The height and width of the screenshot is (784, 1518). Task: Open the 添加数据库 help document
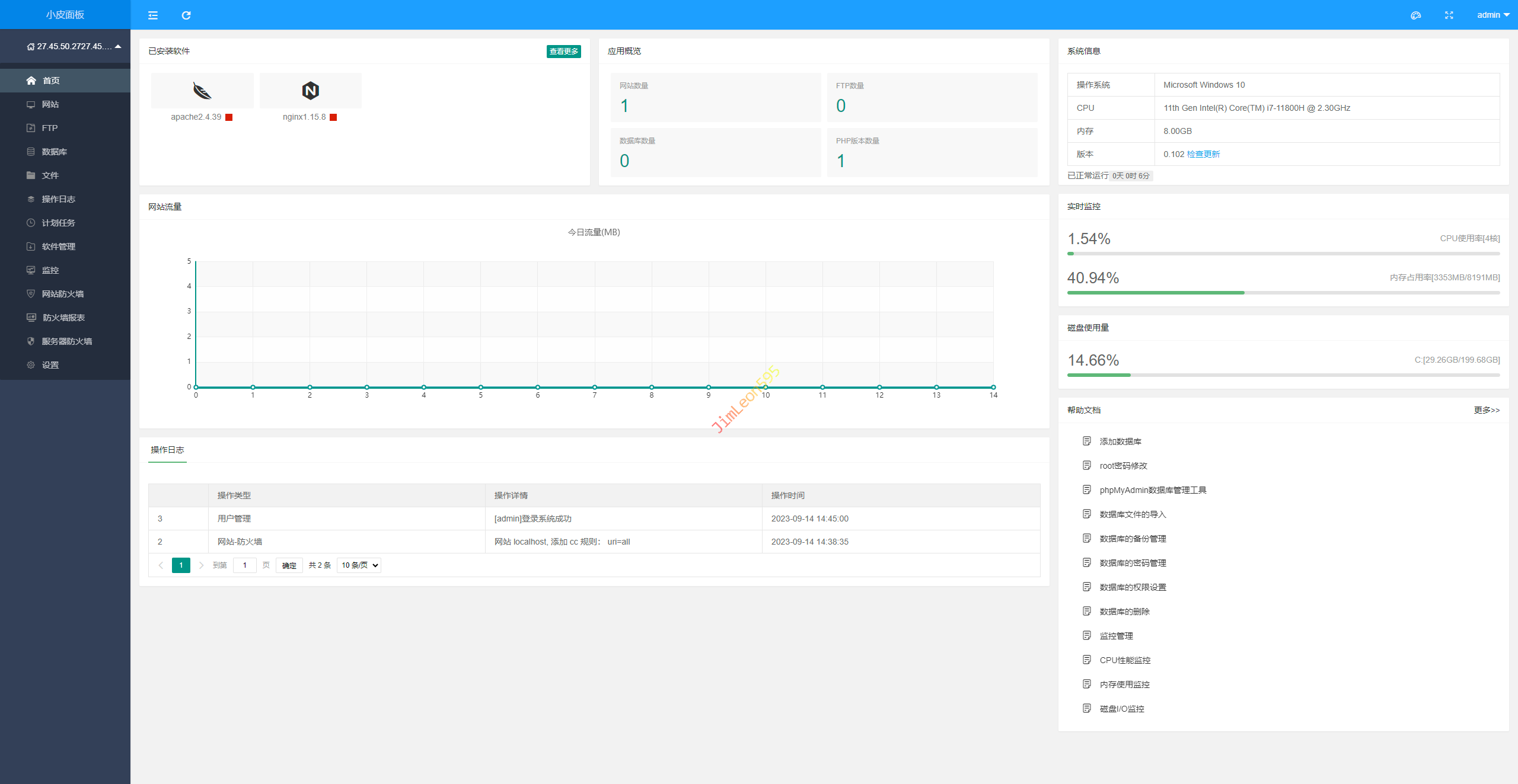(1120, 441)
